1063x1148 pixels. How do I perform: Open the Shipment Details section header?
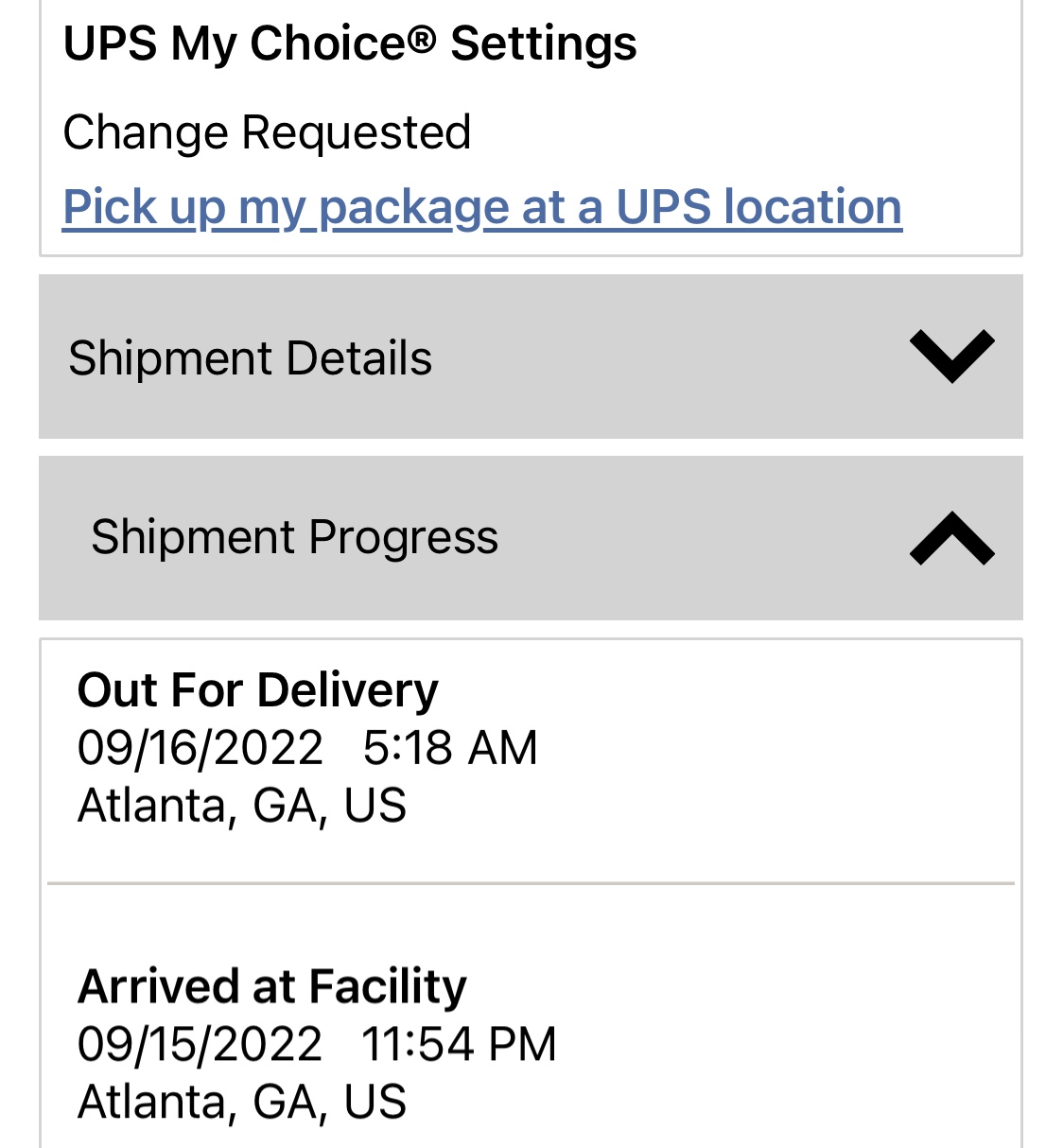250,358
